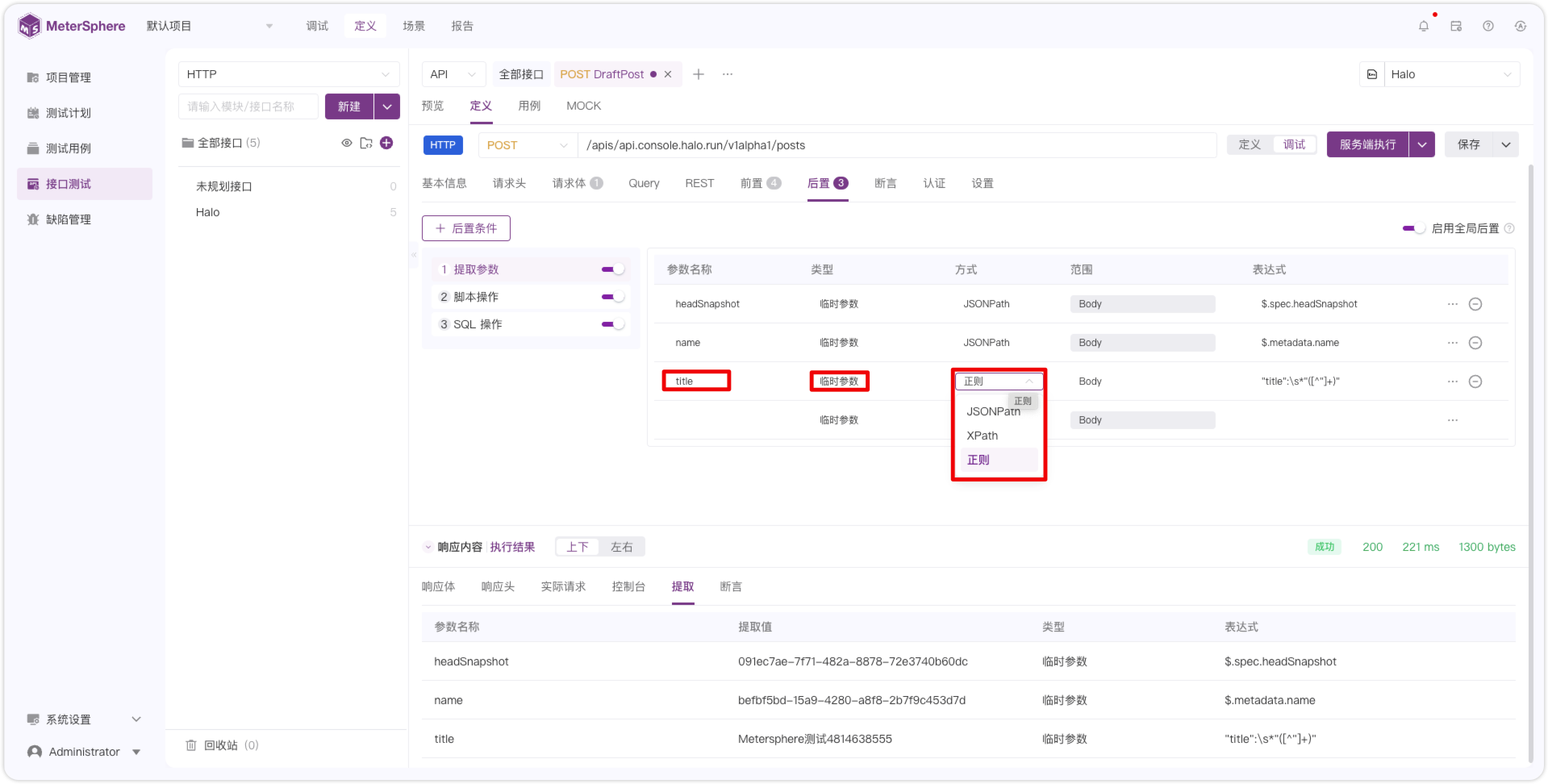
Task: Switch to the 请求头 tab
Action: (x=509, y=183)
